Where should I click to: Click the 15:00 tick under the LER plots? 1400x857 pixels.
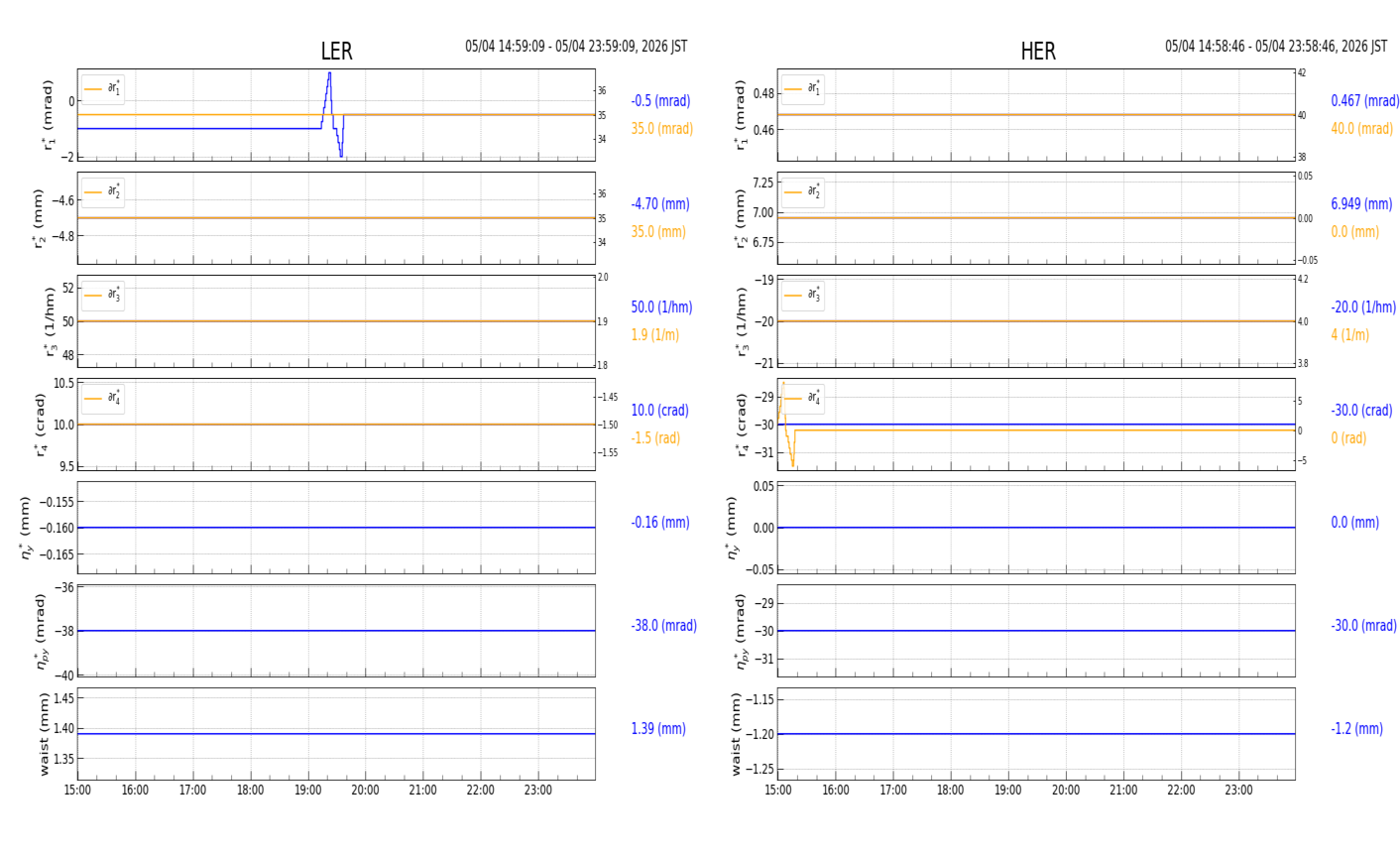(77, 791)
